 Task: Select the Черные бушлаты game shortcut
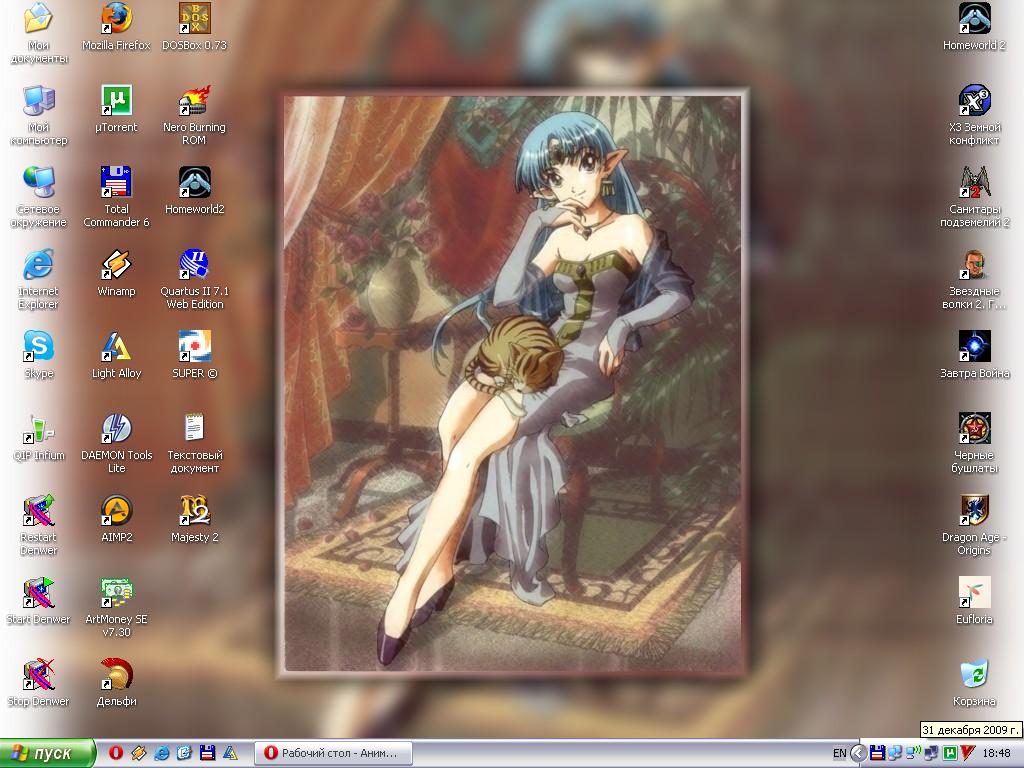(974, 444)
